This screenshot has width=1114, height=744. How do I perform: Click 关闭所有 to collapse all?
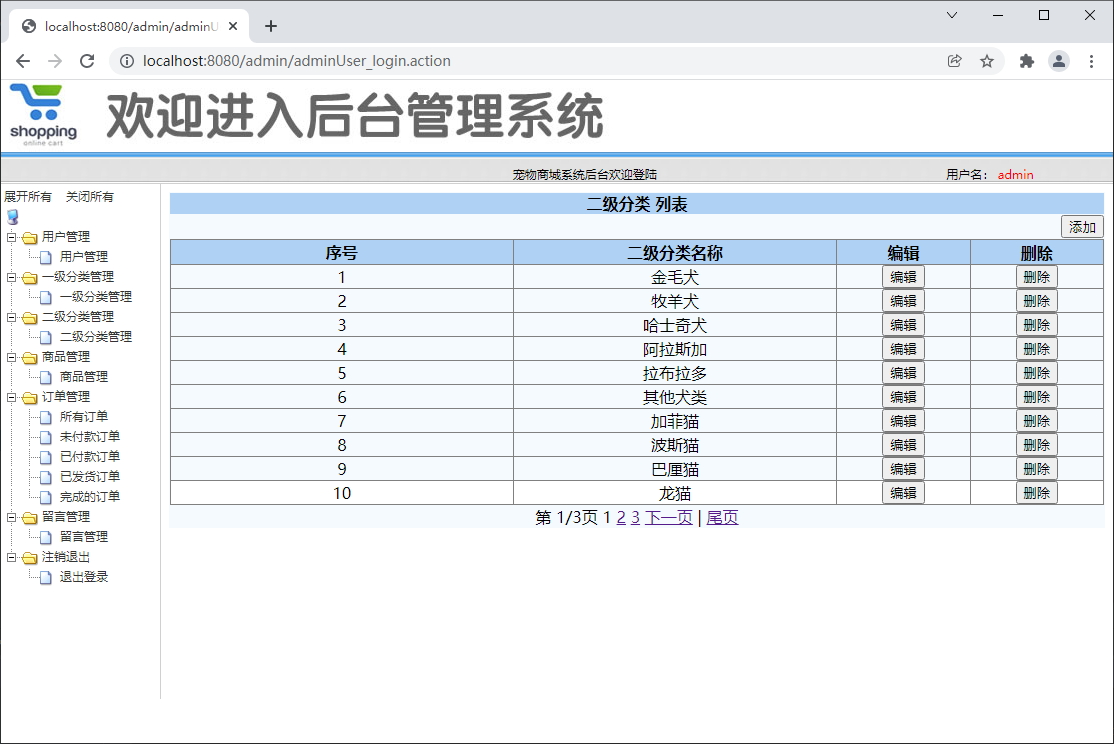[x=90, y=197]
